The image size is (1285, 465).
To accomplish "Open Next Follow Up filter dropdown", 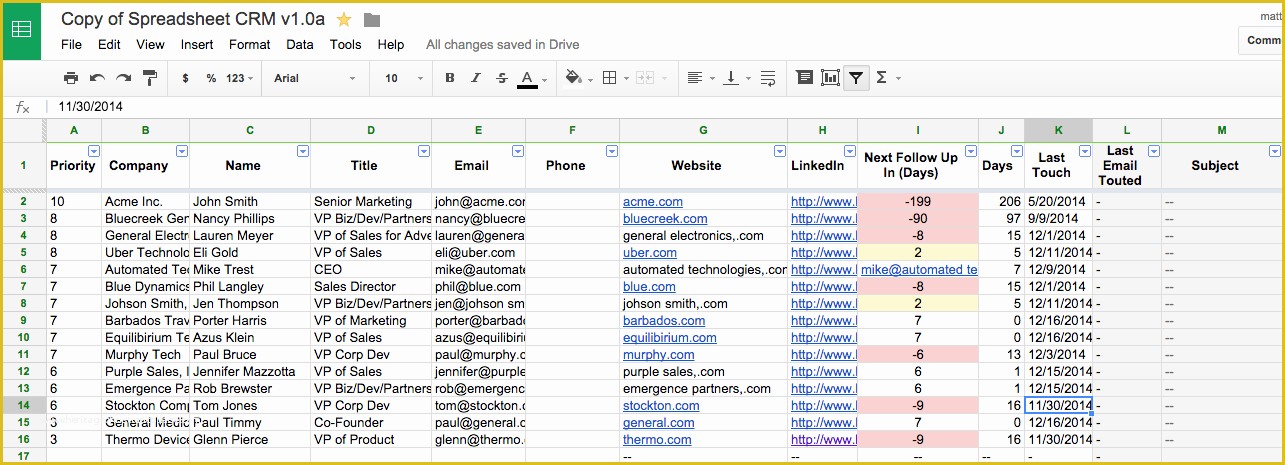I will [x=971, y=152].
